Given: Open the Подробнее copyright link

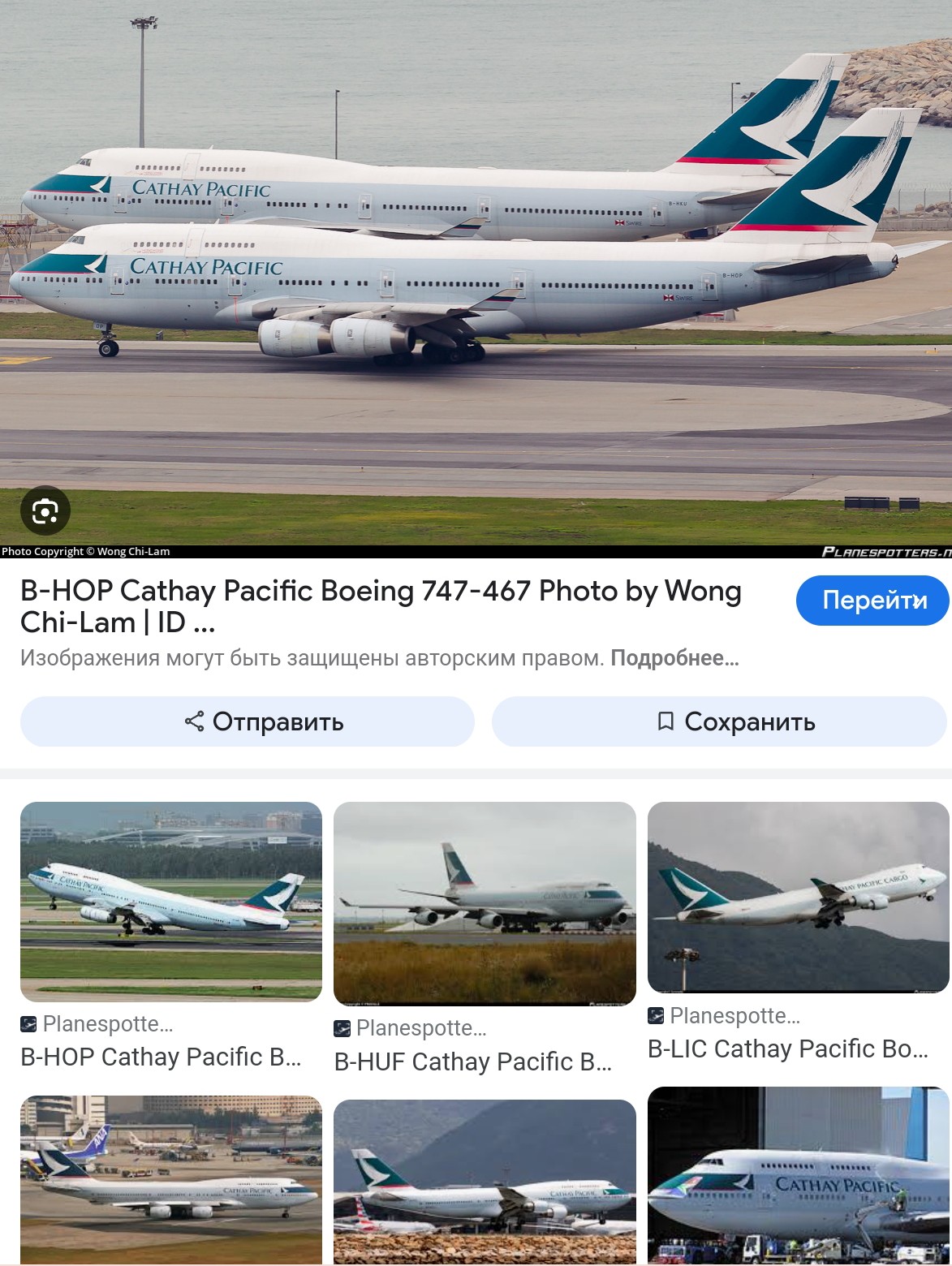Looking at the screenshot, I should [674, 658].
